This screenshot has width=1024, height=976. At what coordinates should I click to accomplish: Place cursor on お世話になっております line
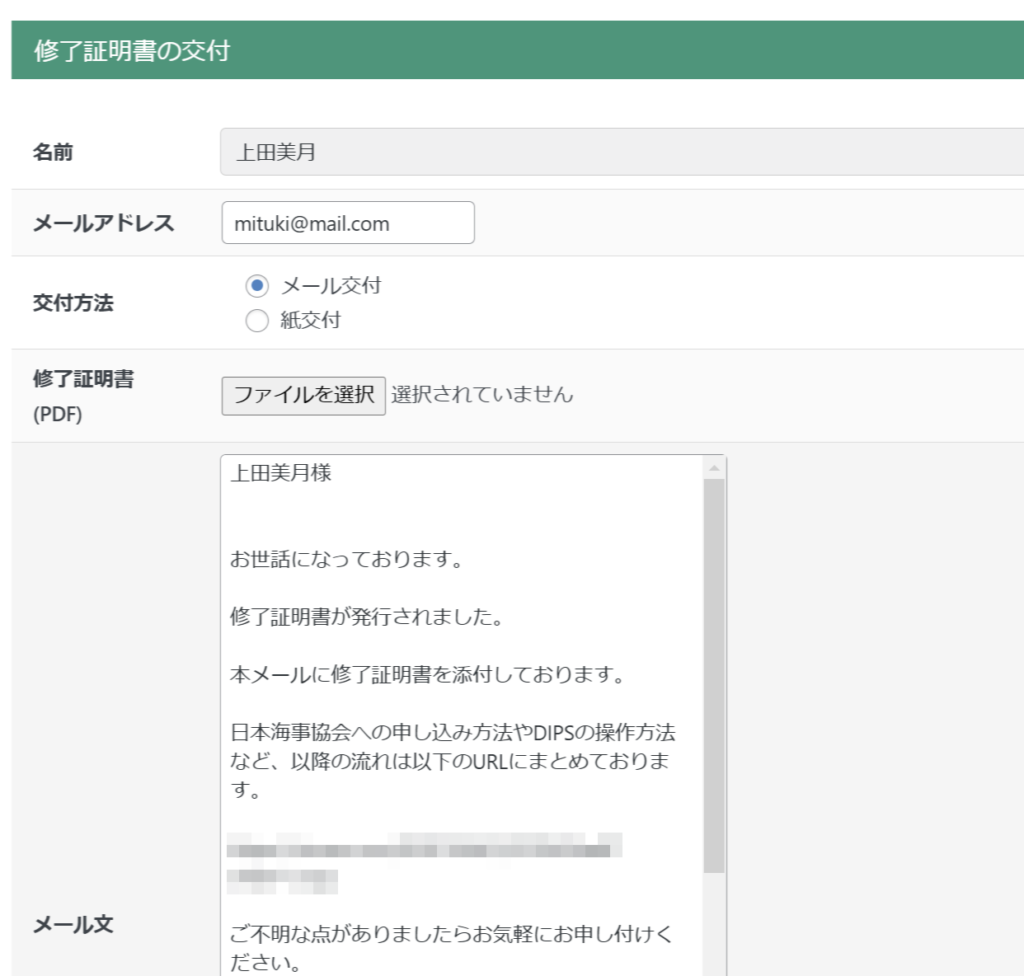345,560
